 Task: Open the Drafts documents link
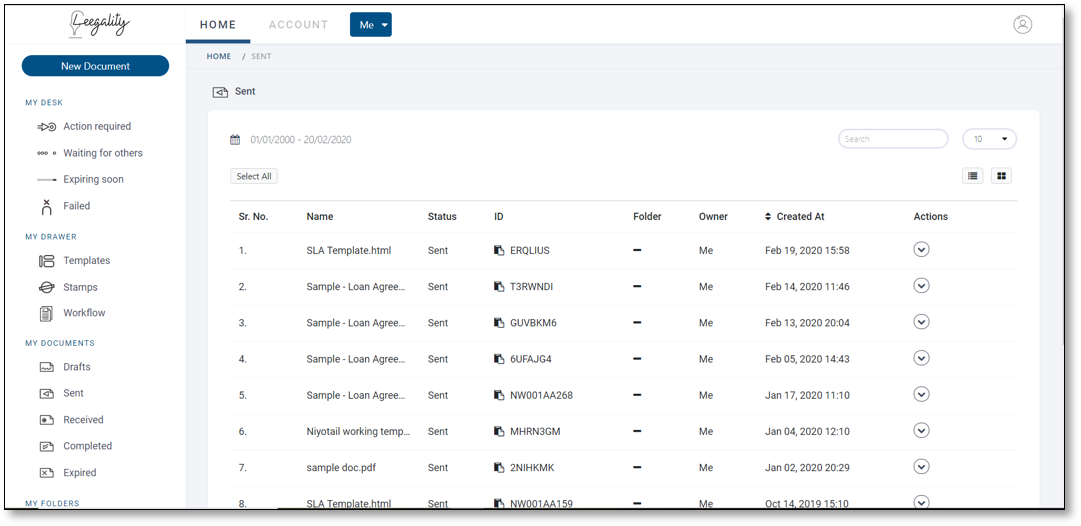[x=77, y=367]
